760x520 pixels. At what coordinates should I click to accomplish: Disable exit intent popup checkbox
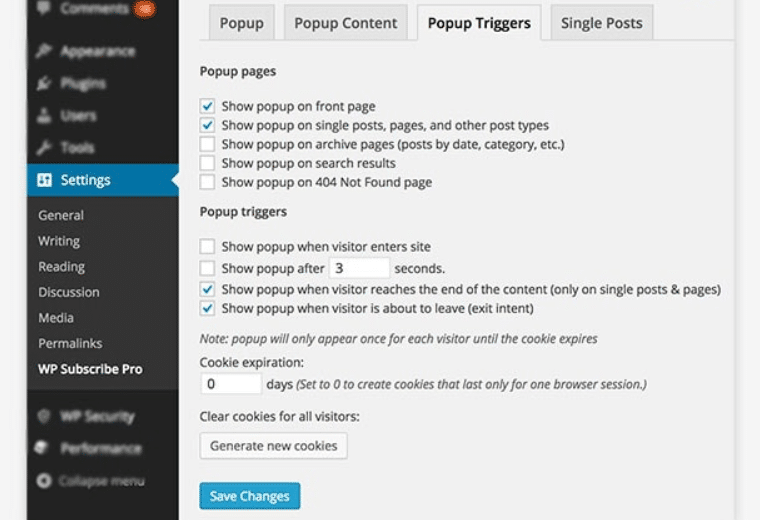(x=207, y=309)
